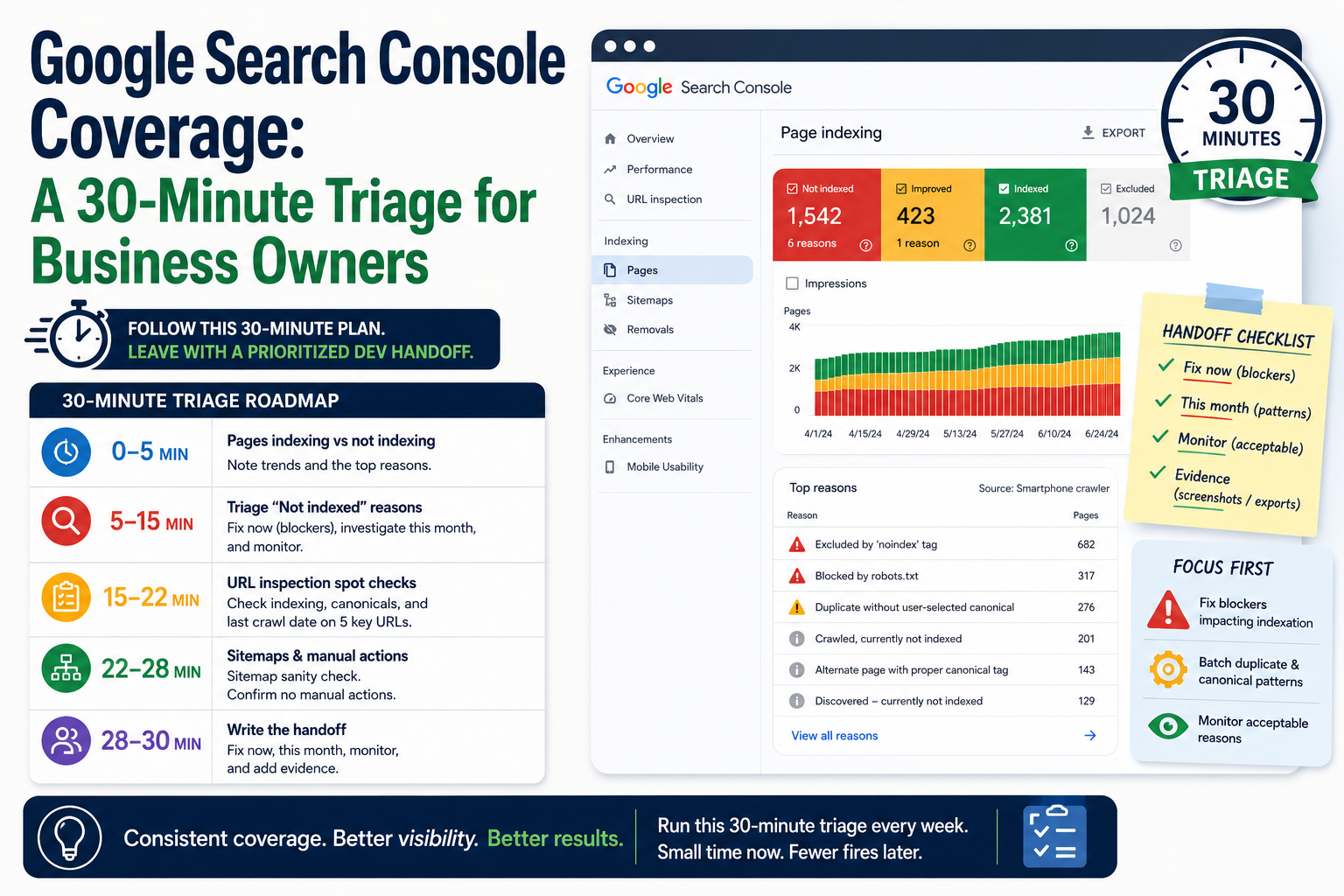The image size is (1344, 896).
Task: Click the Removals hidden-eye icon
Action: point(610,330)
